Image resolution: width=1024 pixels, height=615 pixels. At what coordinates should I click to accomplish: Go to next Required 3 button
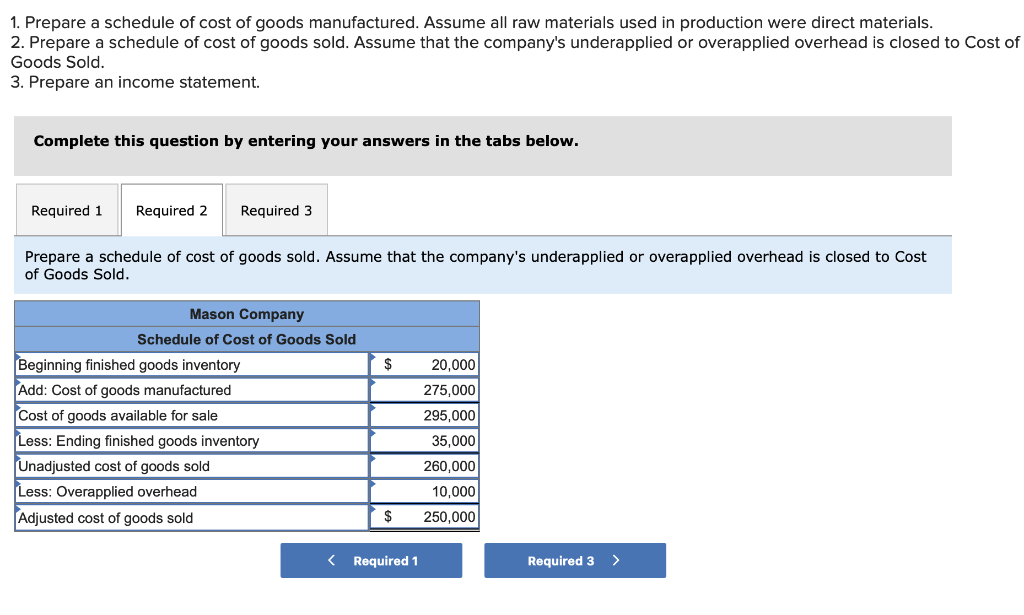(575, 561)
